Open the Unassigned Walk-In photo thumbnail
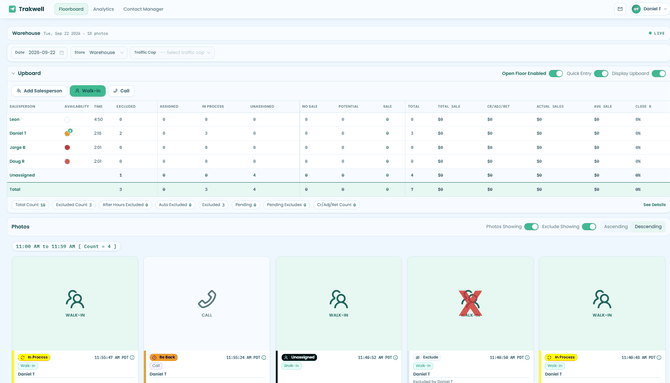670x383 pixels. click(x=338, y=303)
